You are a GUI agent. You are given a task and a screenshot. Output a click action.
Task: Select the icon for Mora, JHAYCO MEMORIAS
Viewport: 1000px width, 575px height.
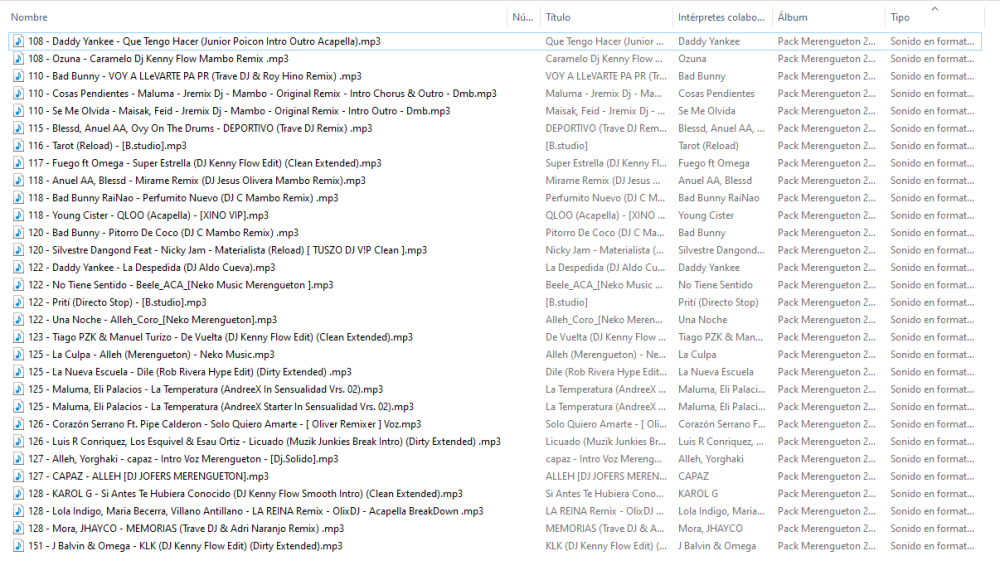pos(18,529)
